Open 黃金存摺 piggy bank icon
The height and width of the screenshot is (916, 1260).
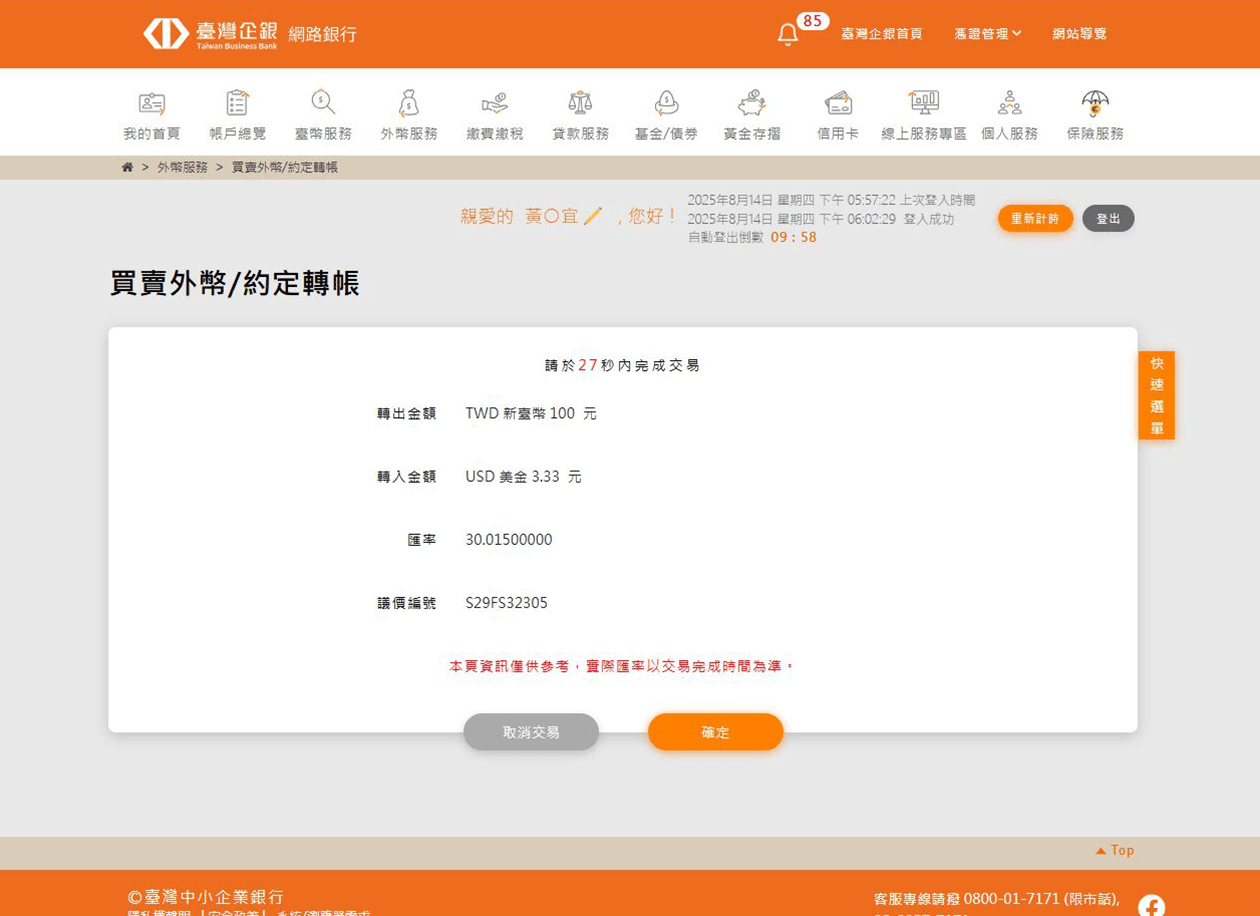[x=752, y=103]
